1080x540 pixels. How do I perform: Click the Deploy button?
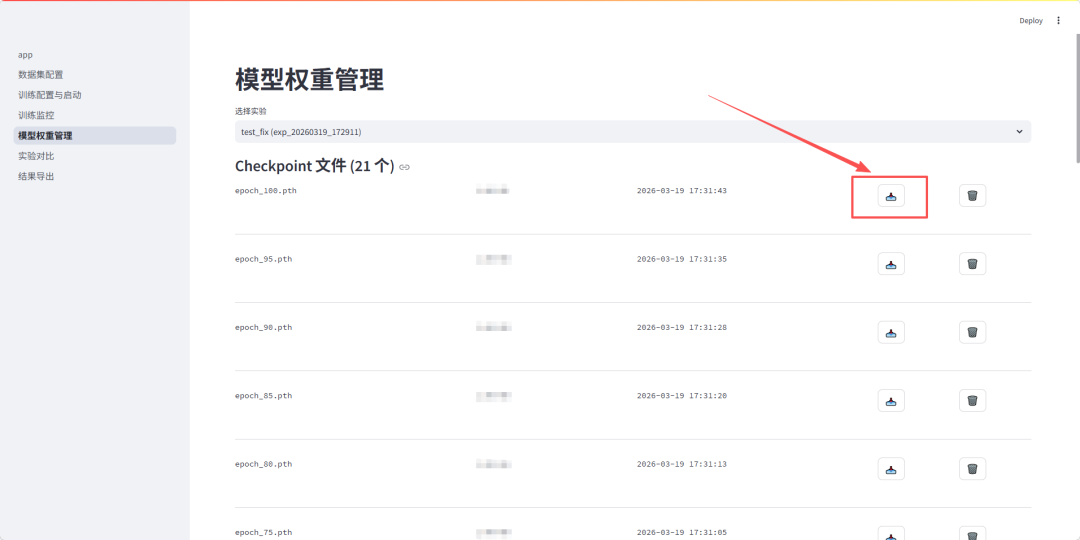pyautogui.click(x=1030, y=20)
